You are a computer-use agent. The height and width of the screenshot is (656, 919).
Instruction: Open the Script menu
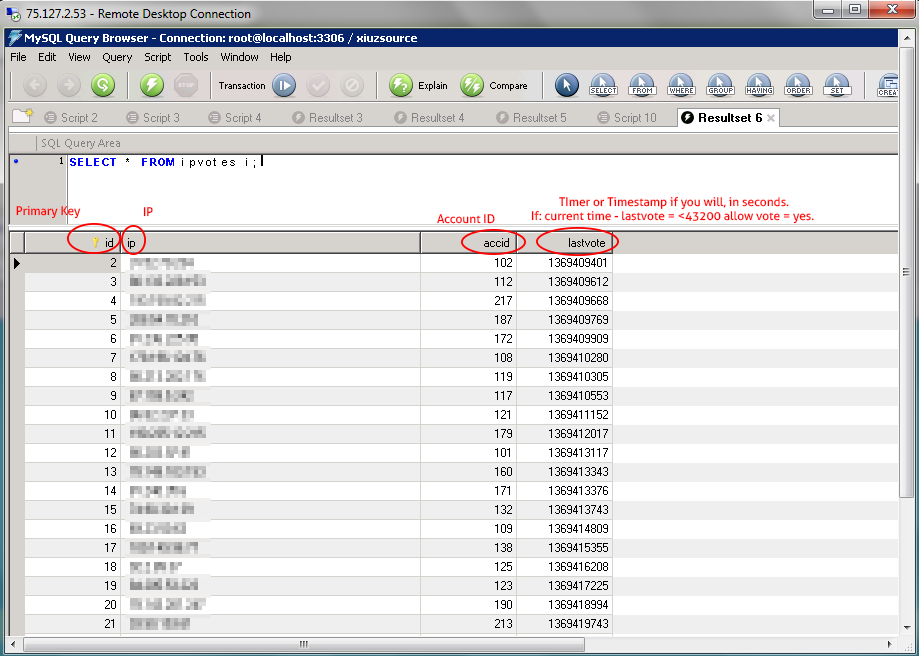click(x=158, y=57)
